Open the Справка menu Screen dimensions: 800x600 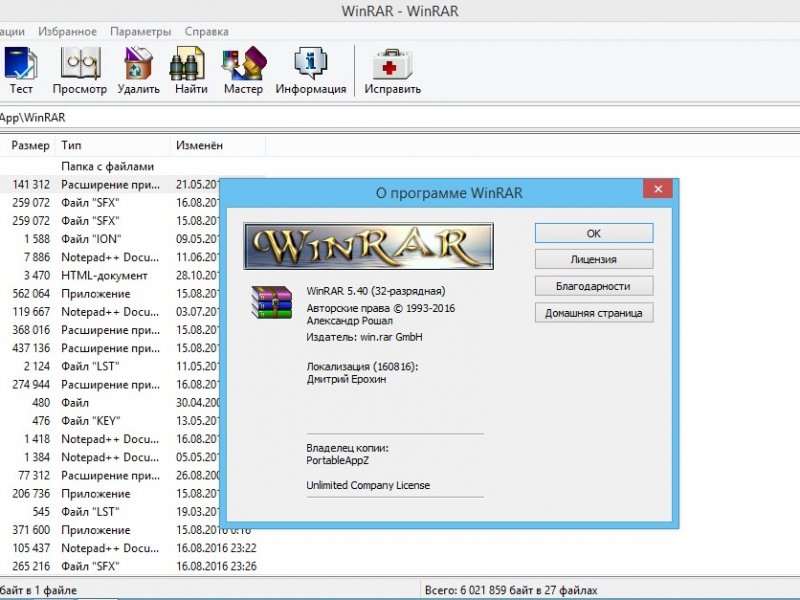tap(207, 32)
